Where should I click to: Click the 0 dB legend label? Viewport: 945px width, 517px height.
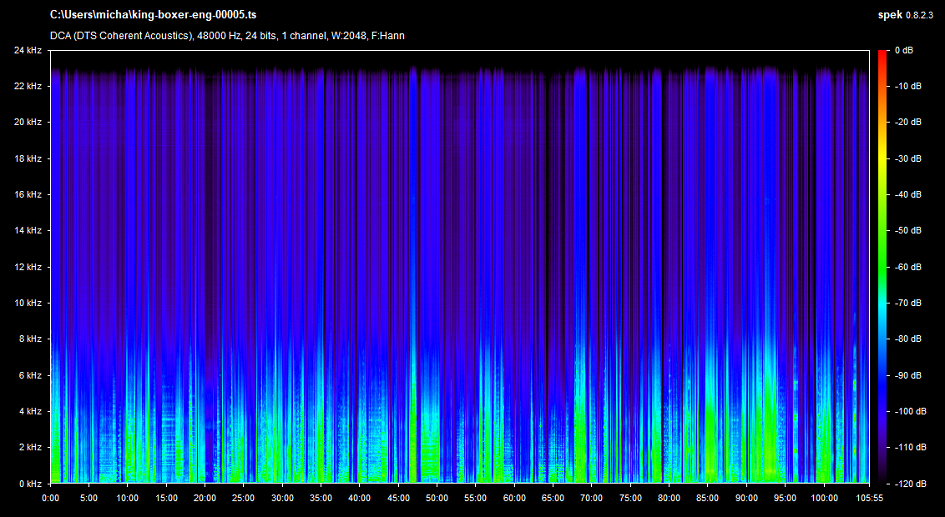pos(904,50)
